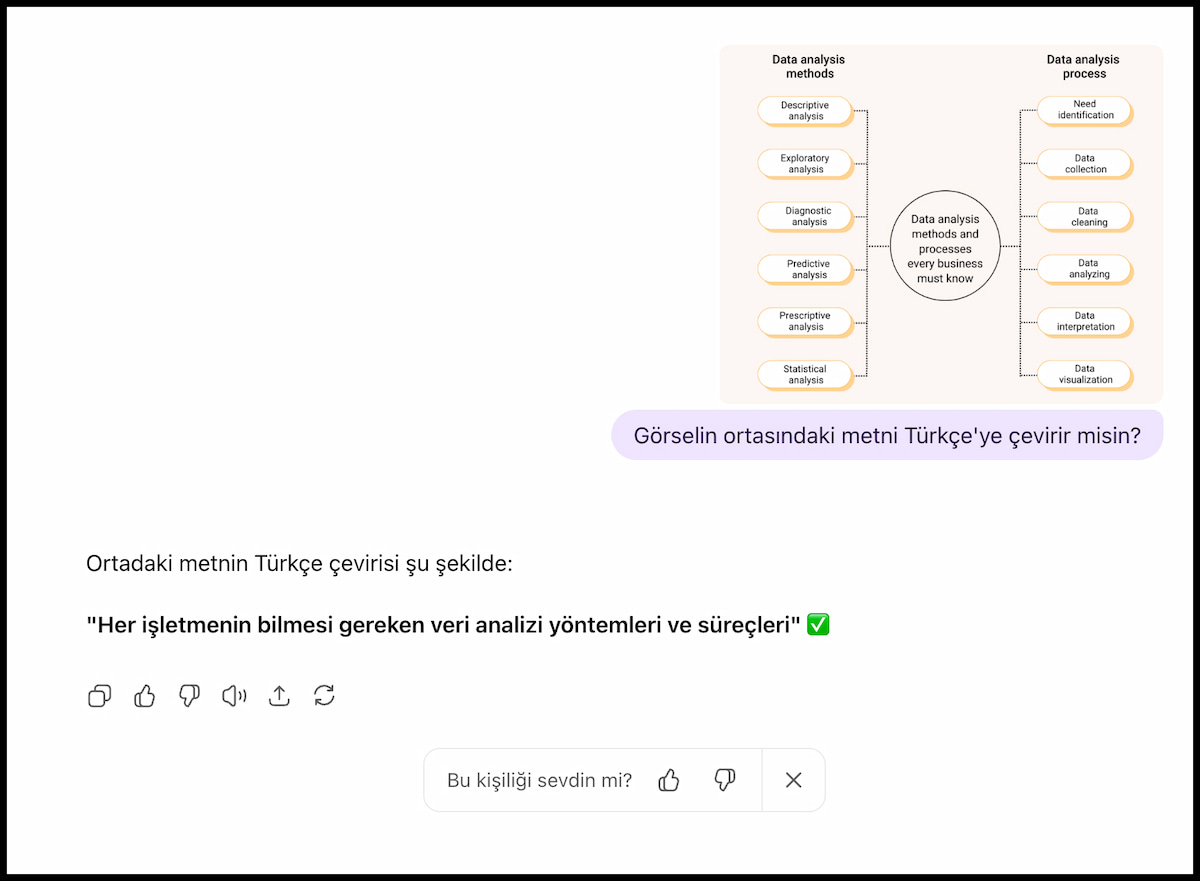The height and width of the screenshot is (881, 1200).
Task: Click the 'Need identification' box in the diagram
Action: 1085,109
